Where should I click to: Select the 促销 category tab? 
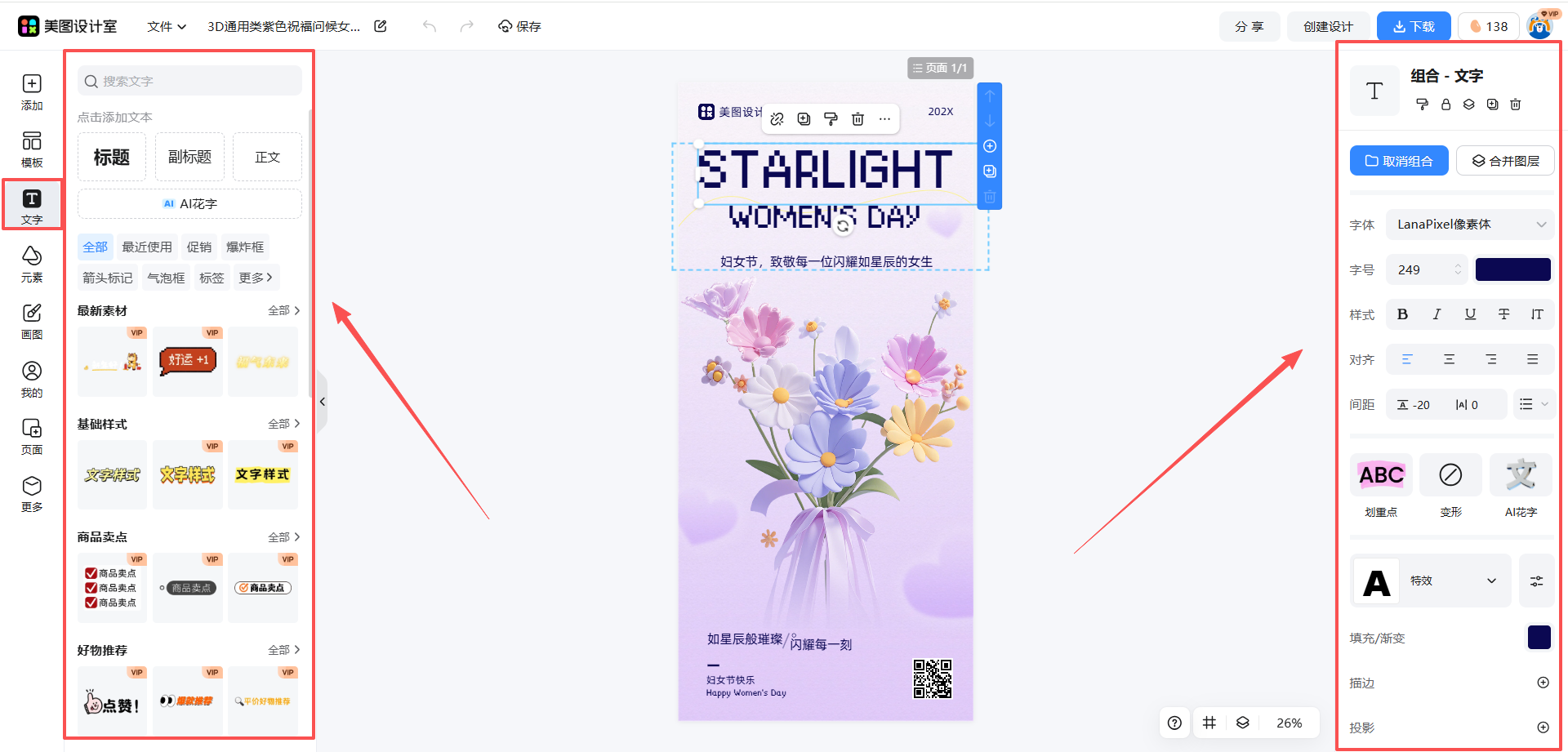[198, 247]
